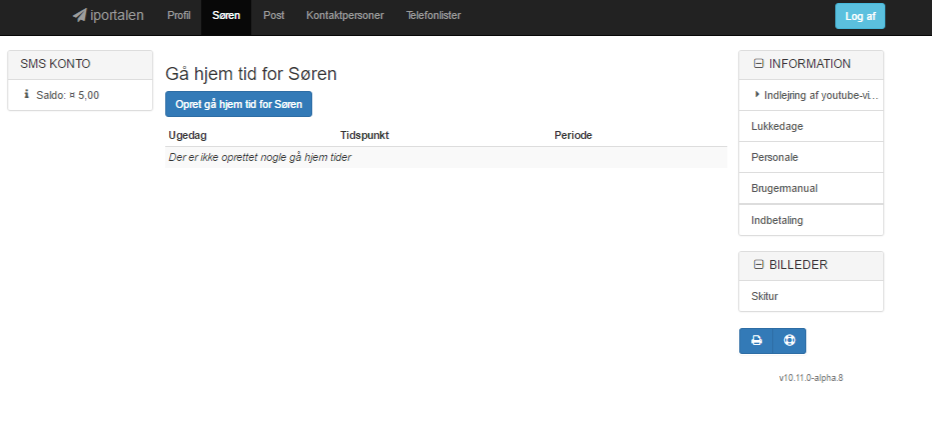Click the lifebuoy help icon button

click(x=789, y=341)
